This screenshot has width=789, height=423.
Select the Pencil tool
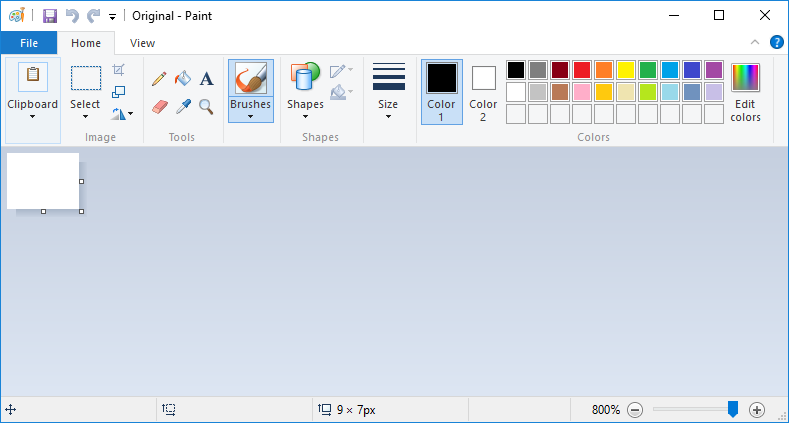click(159, 79)
